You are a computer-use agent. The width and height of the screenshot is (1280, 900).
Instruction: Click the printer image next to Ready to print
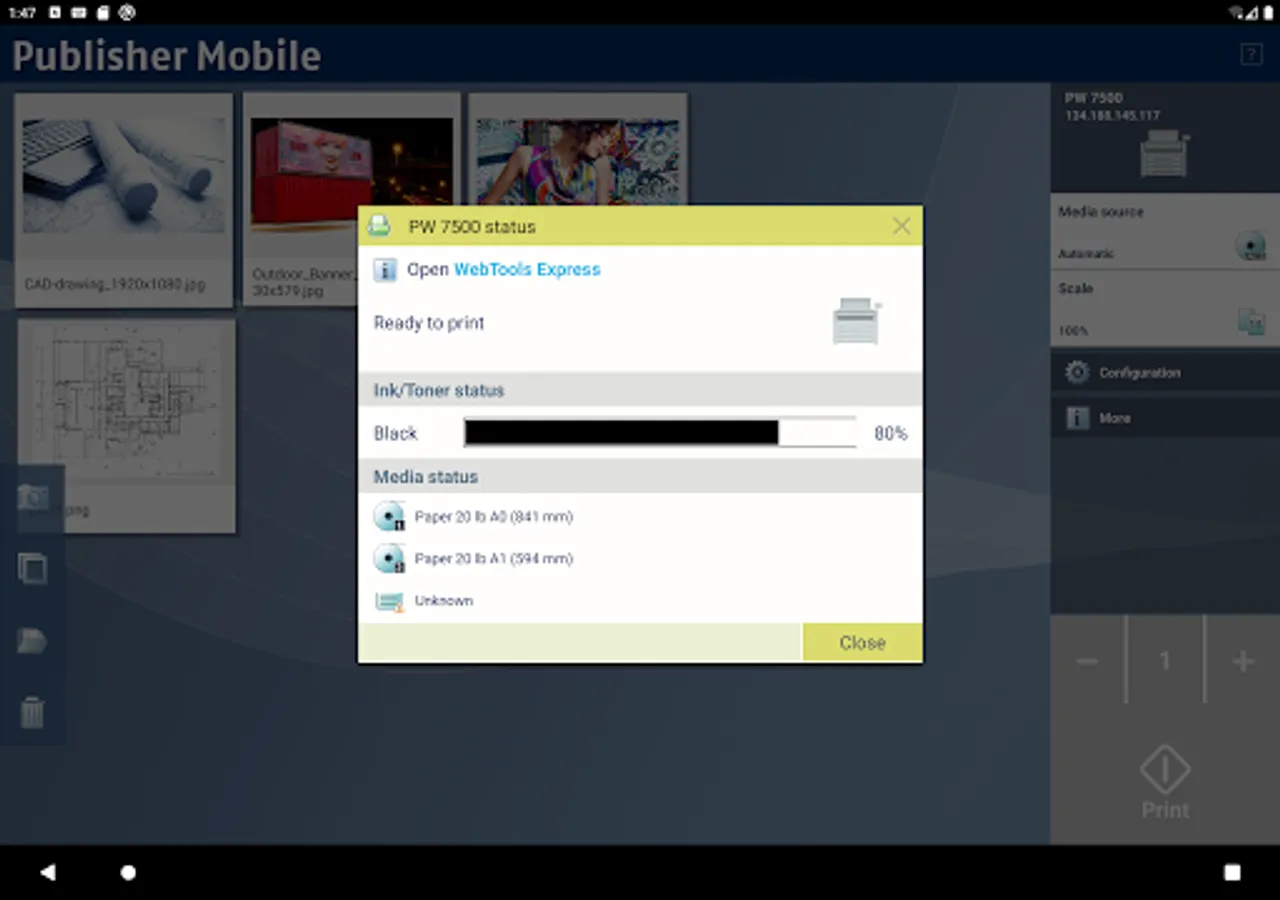pos(857,322)
